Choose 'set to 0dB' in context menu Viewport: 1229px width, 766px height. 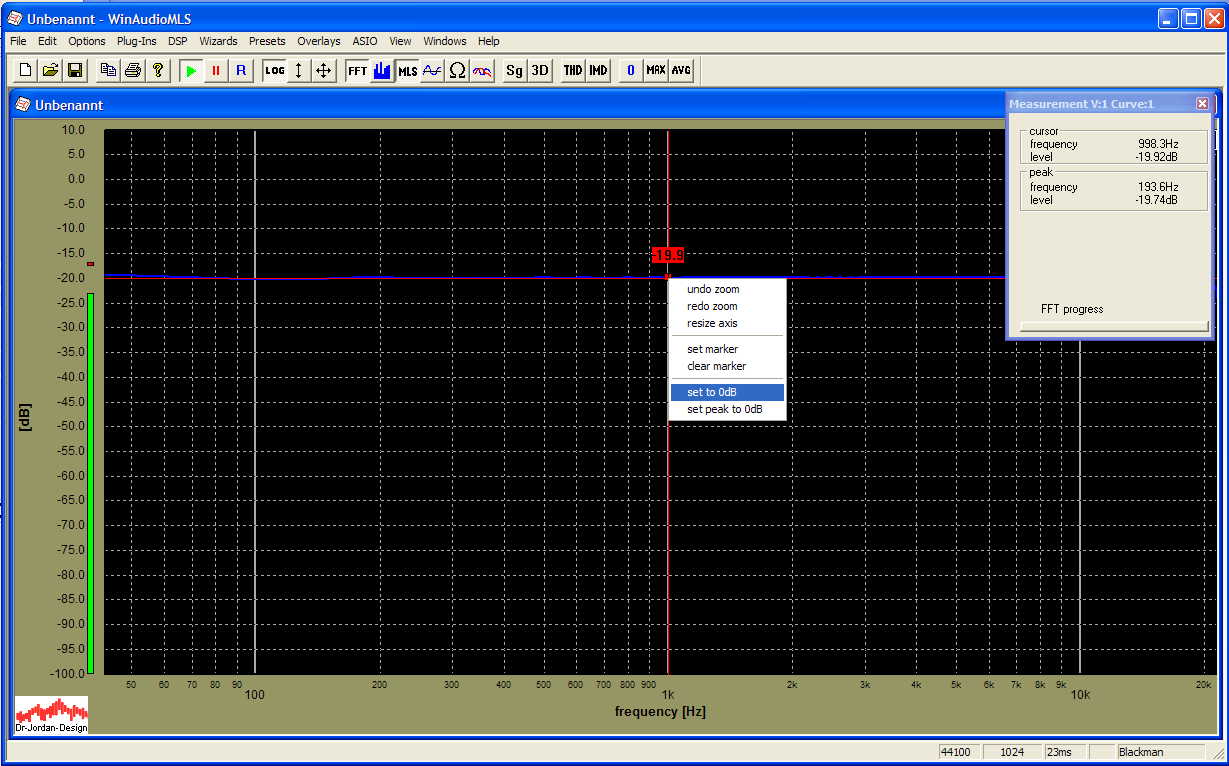[712, 392]
